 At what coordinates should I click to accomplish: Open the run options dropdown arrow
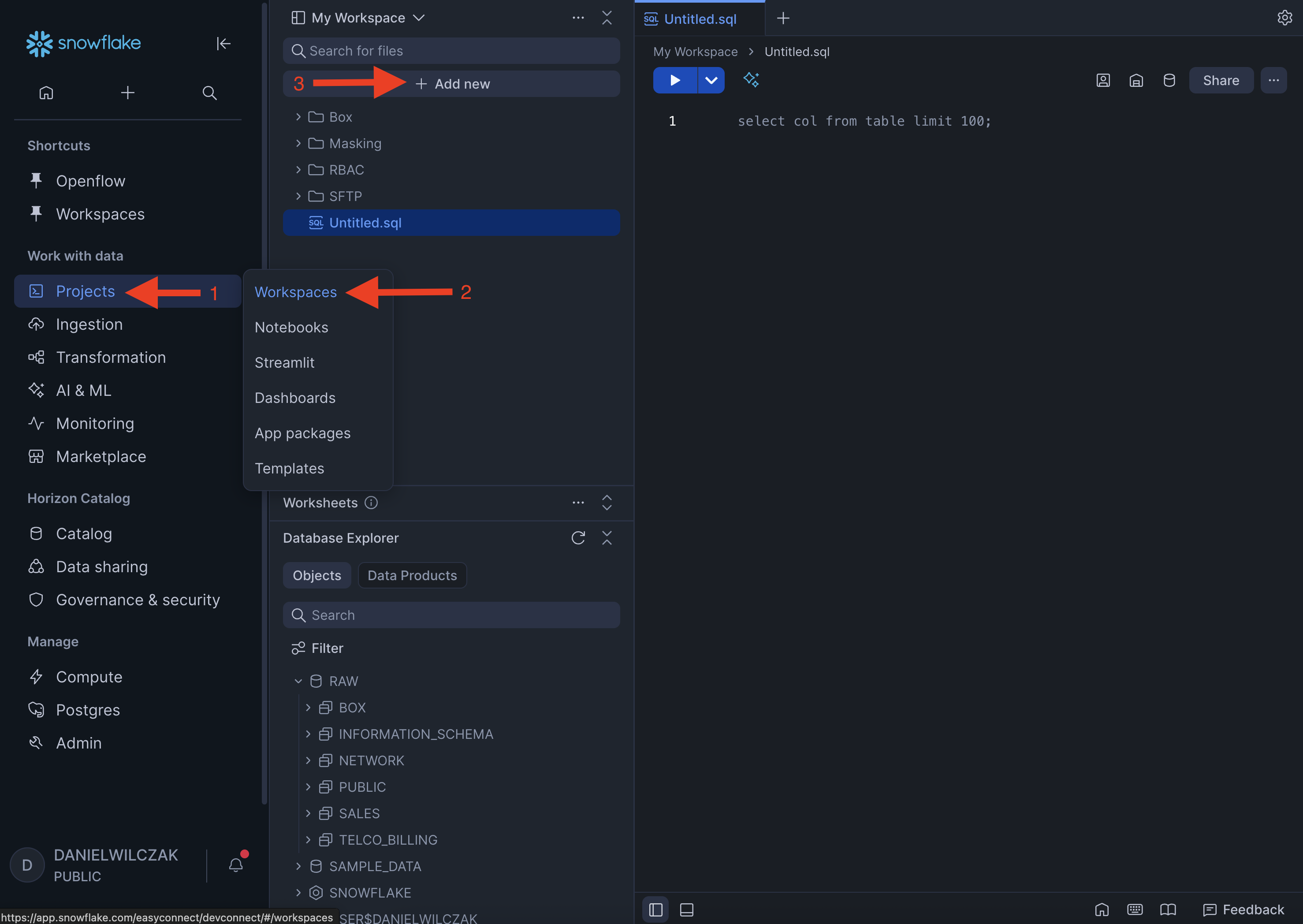click(711, 80)
